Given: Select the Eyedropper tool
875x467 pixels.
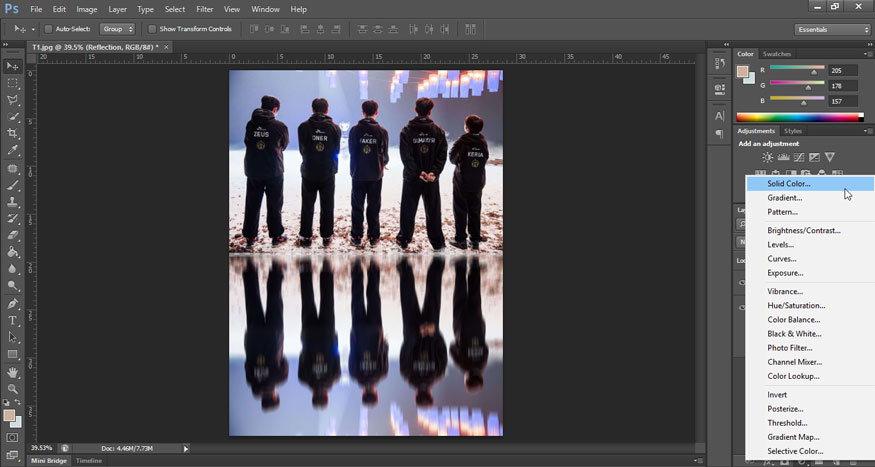Looking at the screenshot, I should point(13,150).
